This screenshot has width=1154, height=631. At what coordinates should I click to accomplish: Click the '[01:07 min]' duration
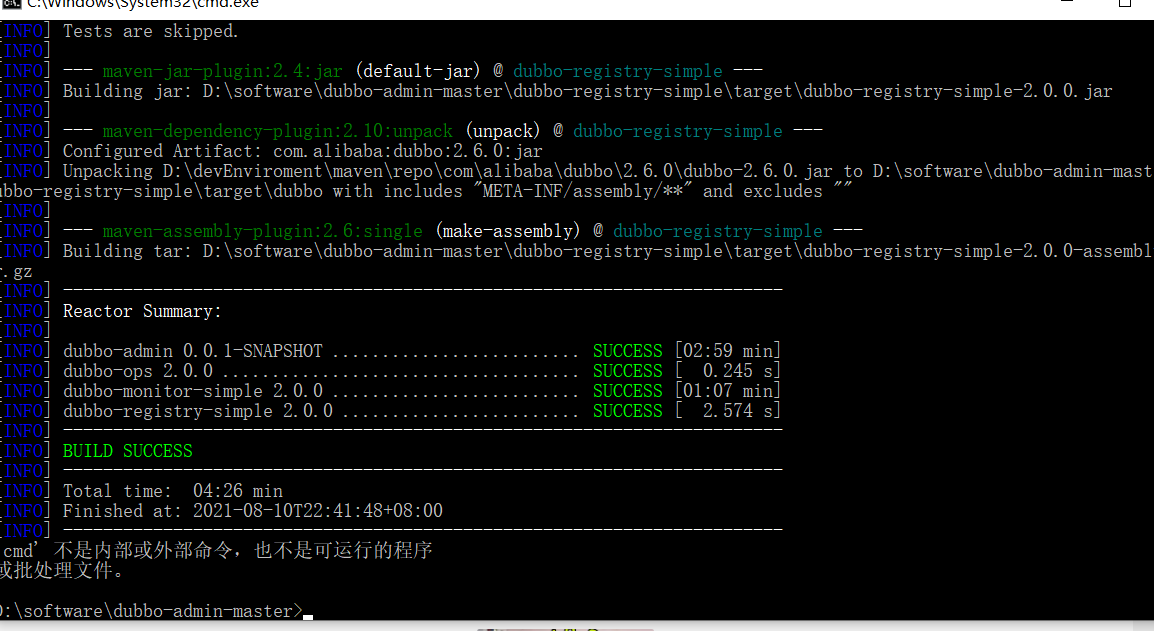point(728,391)
